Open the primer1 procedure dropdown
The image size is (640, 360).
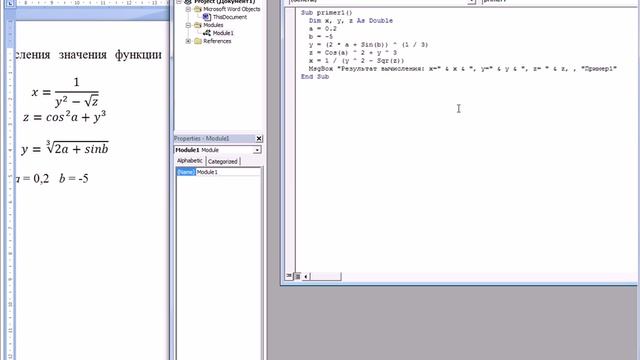click(x=559, y=2)
